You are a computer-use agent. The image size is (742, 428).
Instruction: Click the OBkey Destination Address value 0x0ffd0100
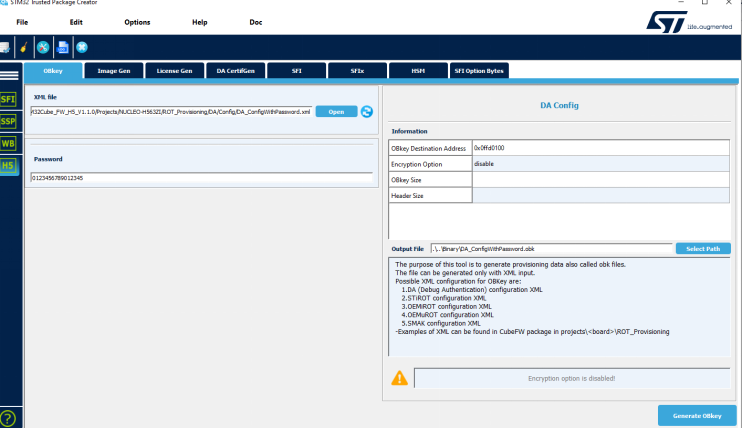pyautogui.click(x=601, y=148)
